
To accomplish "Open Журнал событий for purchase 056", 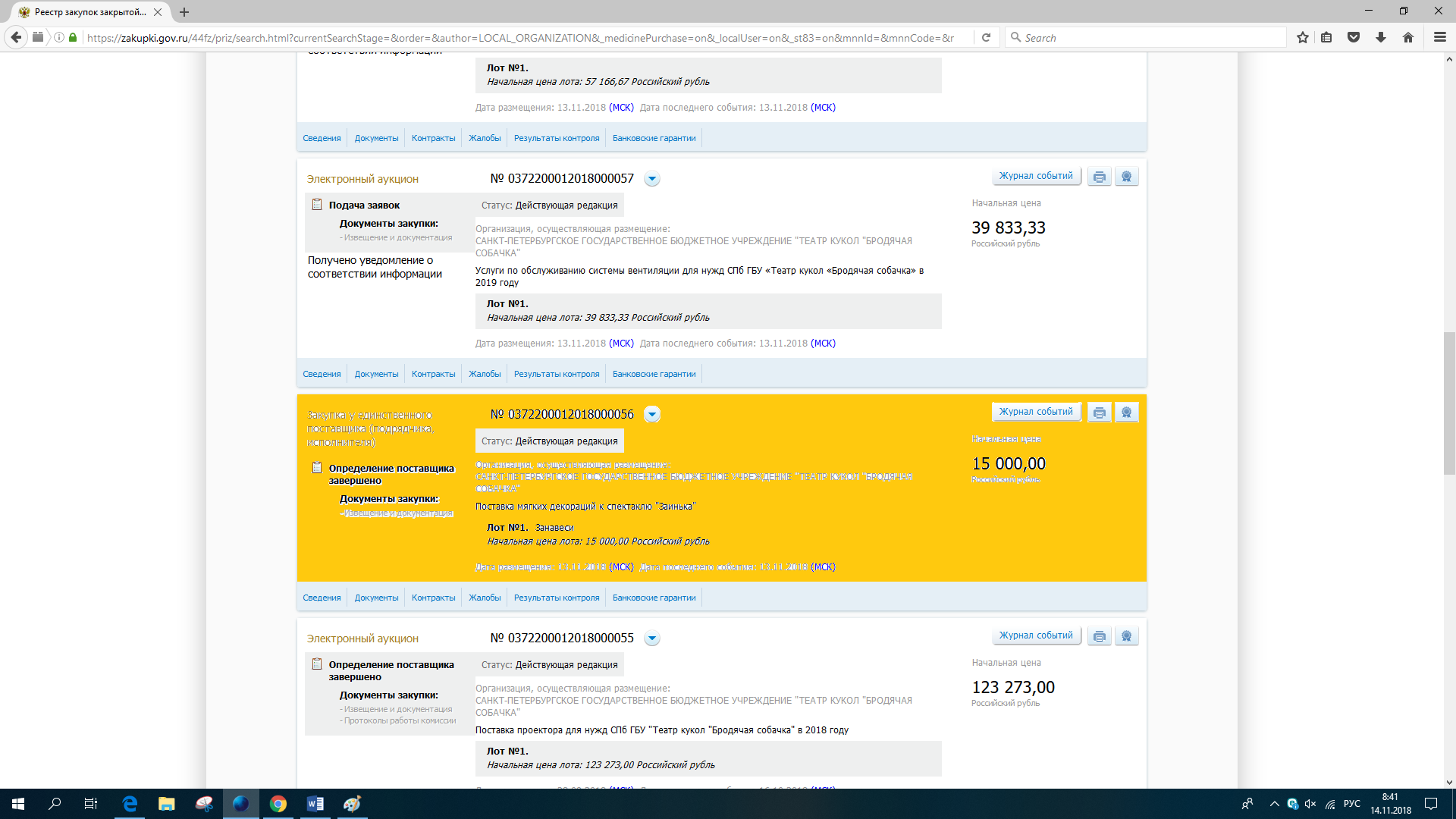I will [1036, 412].
